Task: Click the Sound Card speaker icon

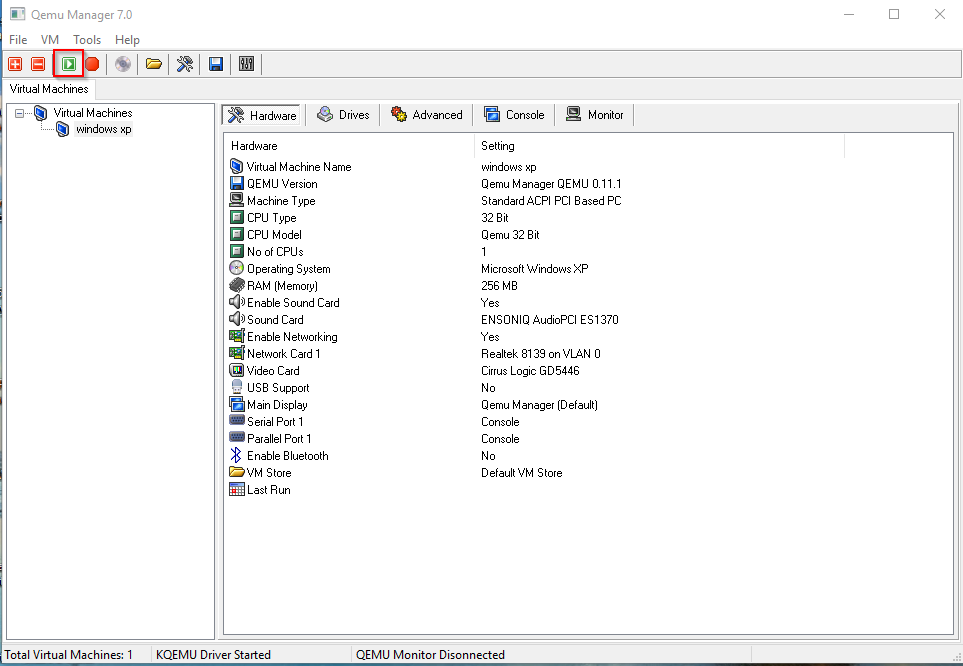Action: click(x=236, y=319)
